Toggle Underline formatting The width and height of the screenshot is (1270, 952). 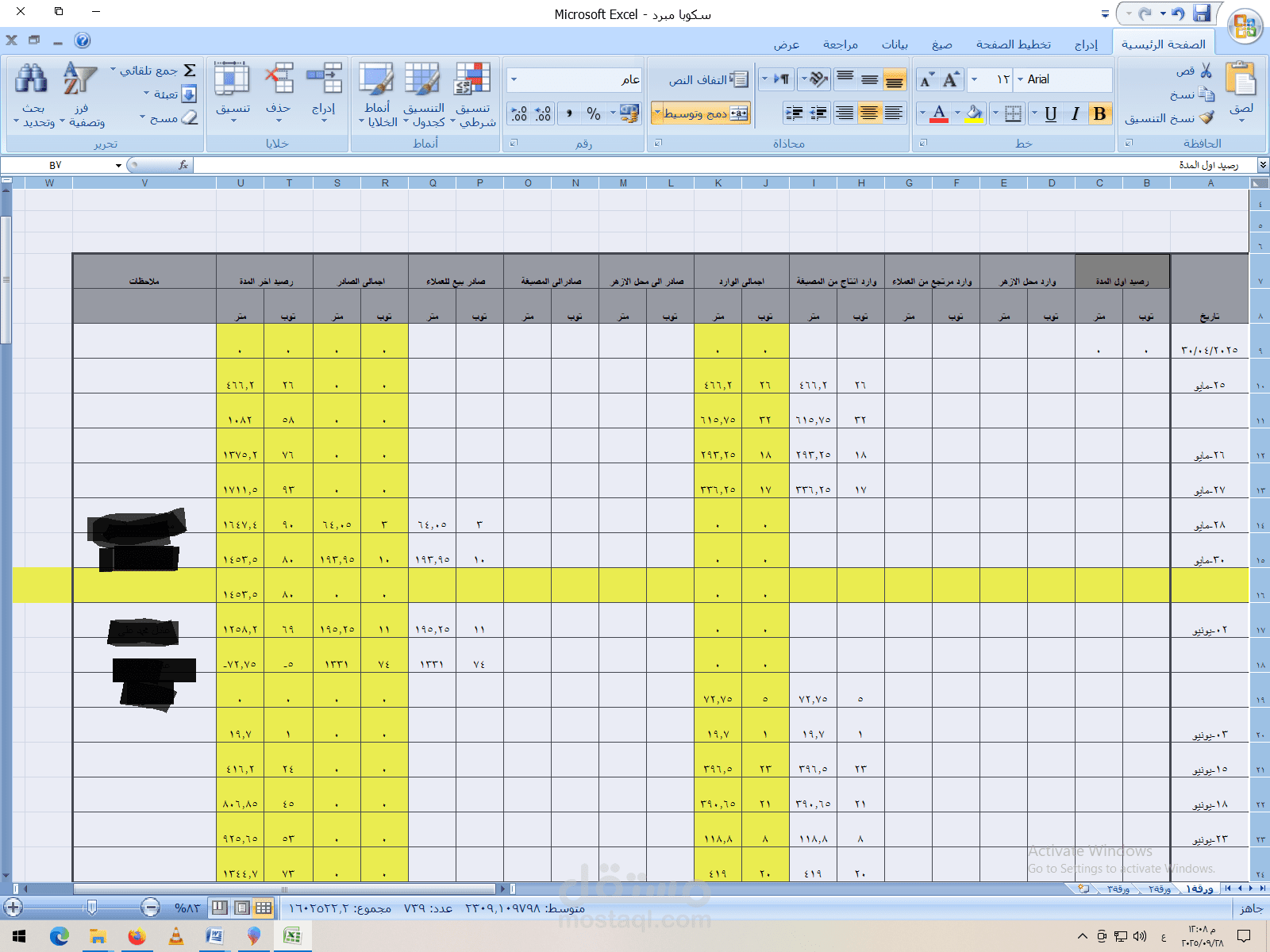coord(1050,113)
